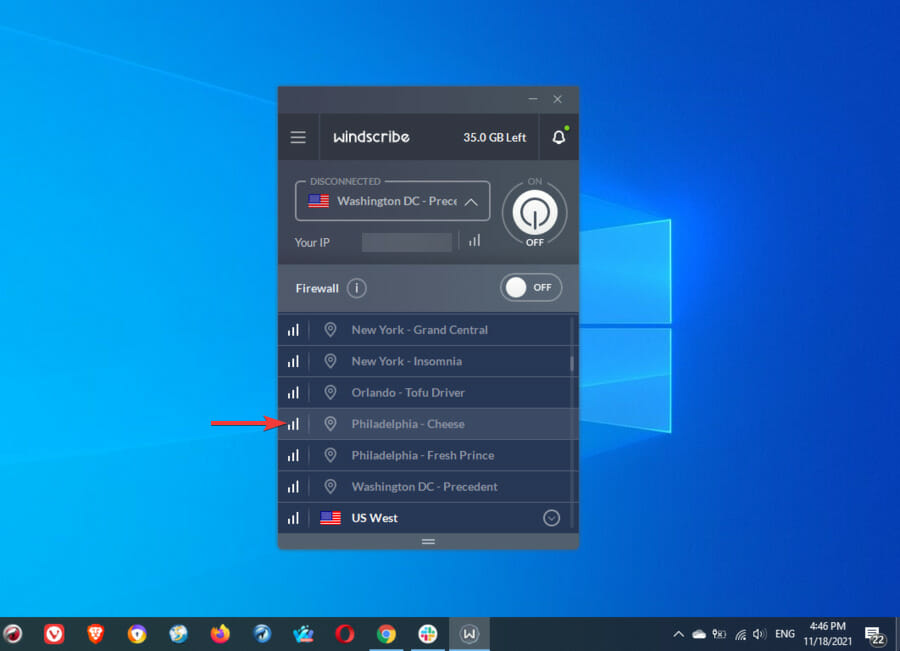Open the Windscribe hamburger menu

[x=298, y=137]
